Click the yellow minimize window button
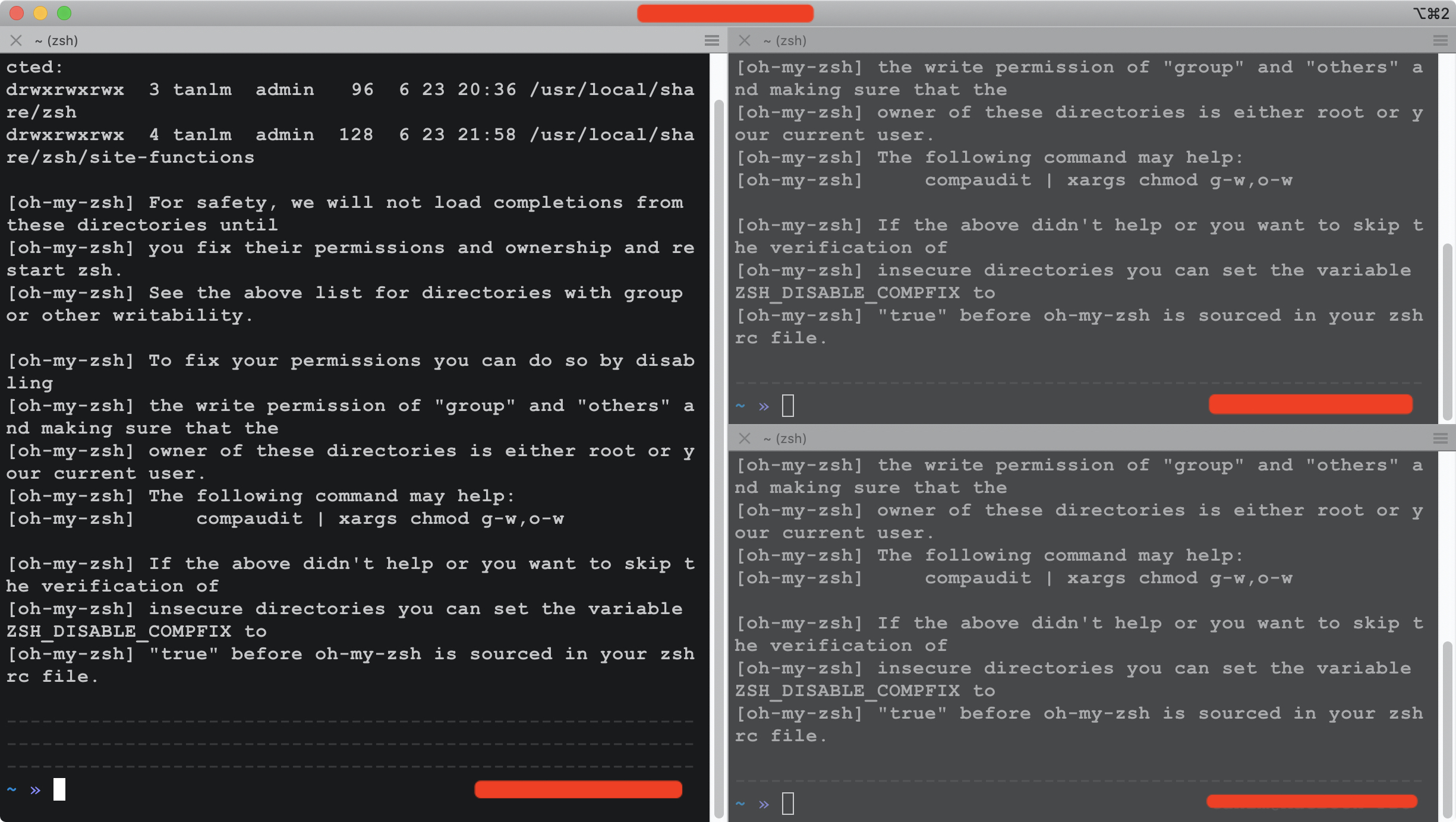Screen dimensions: 1456x822 40,13
